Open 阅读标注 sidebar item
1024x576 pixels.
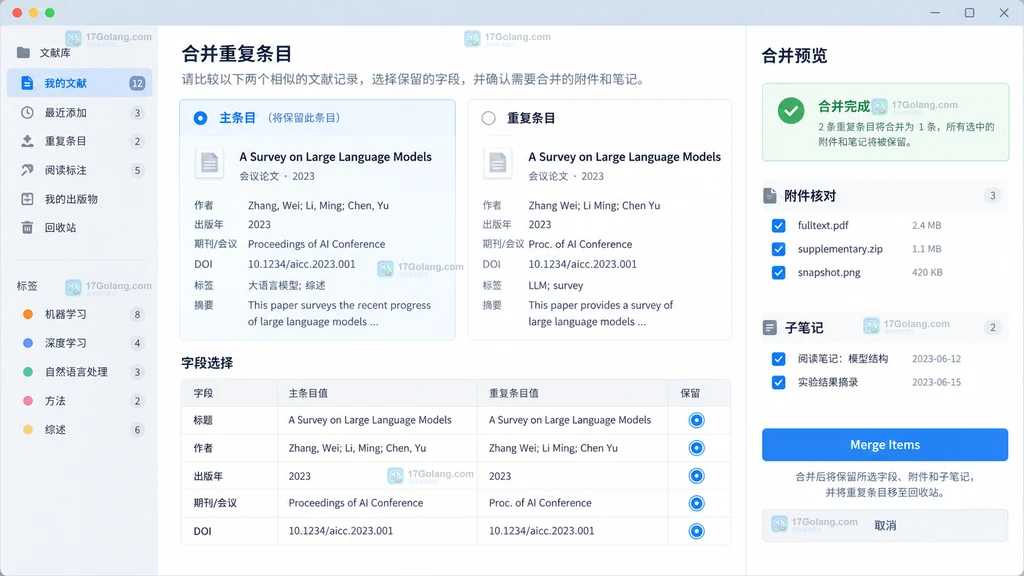(x=80, y=170)
